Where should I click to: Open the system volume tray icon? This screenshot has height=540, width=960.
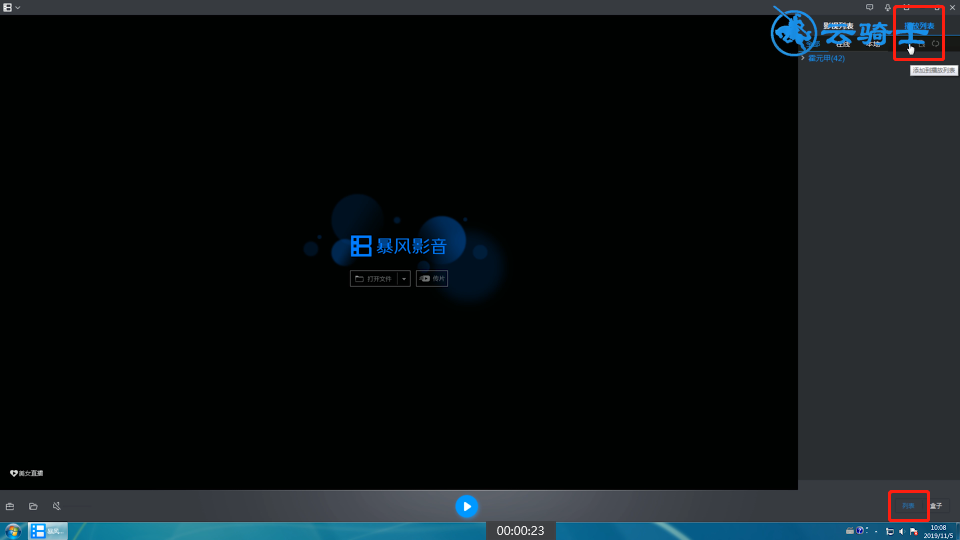pyautogui.click(x=901, y=531)
